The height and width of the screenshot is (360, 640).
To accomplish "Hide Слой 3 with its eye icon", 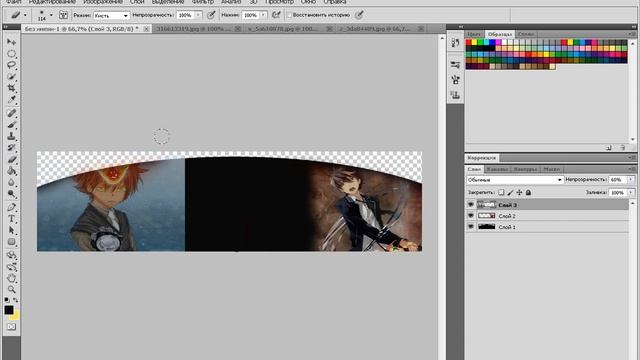I will click(x=471, y=204).
